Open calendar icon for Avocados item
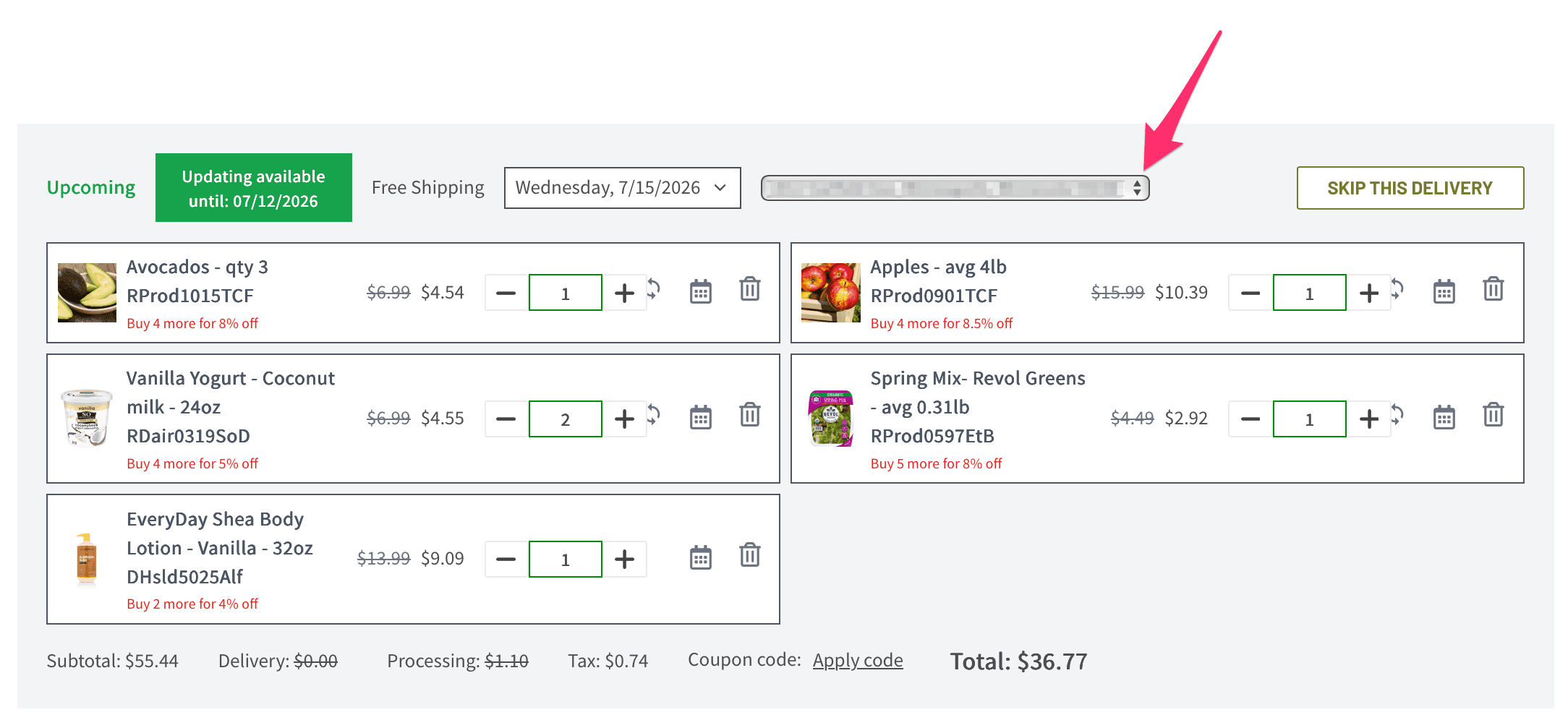 [x=701, y=291]
